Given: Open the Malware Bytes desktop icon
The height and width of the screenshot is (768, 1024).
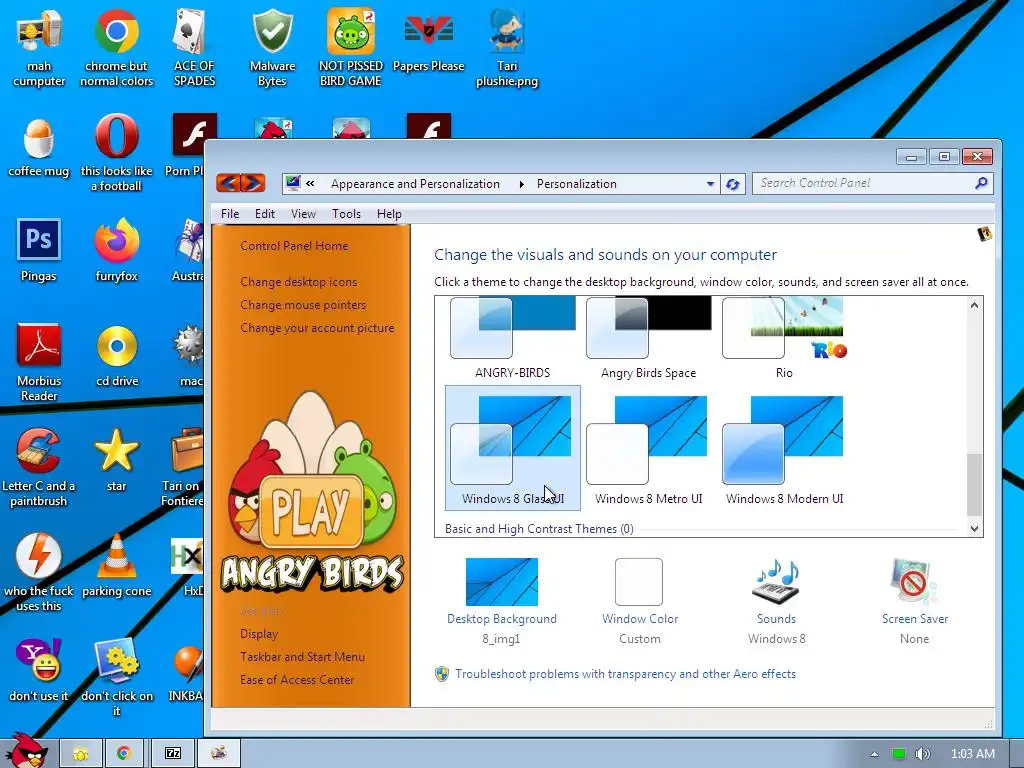Looking at the screenshot, I should click(272, 48).
